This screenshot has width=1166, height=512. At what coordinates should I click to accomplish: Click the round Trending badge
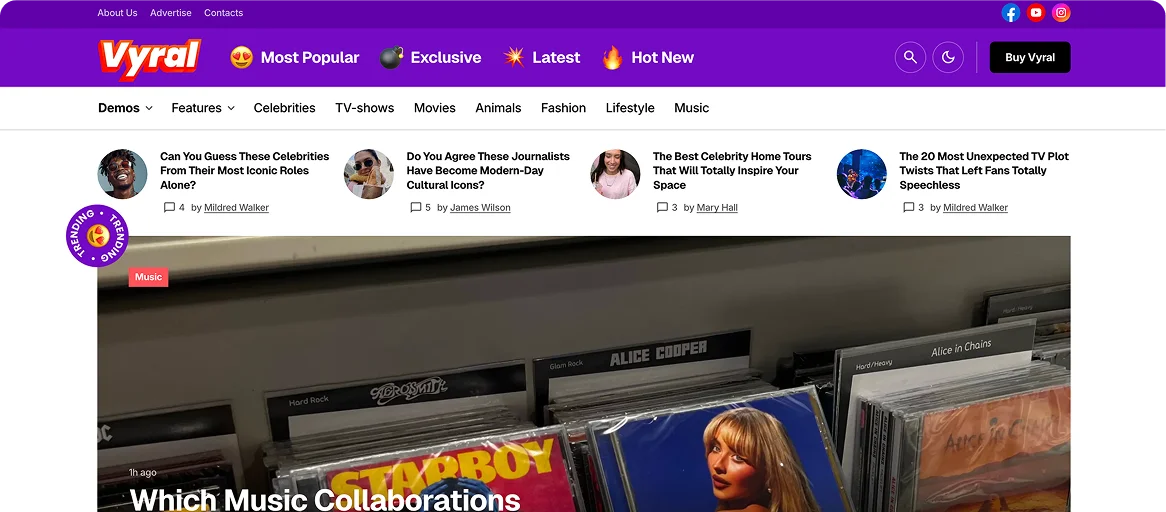click(x=97, y=236)
